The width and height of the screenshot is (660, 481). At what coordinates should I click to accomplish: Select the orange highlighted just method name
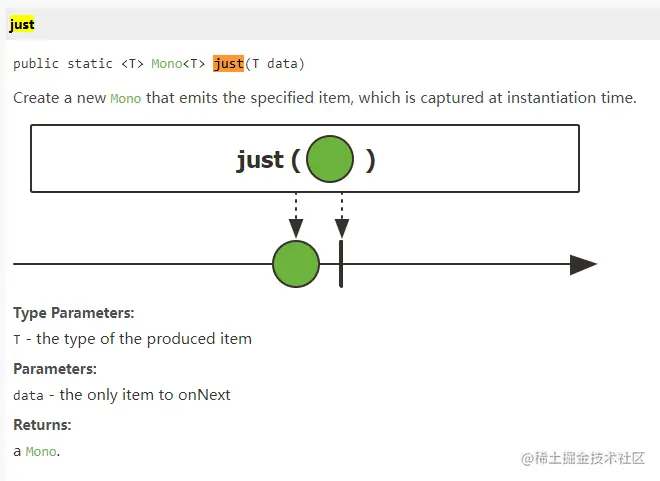(228, 64)
